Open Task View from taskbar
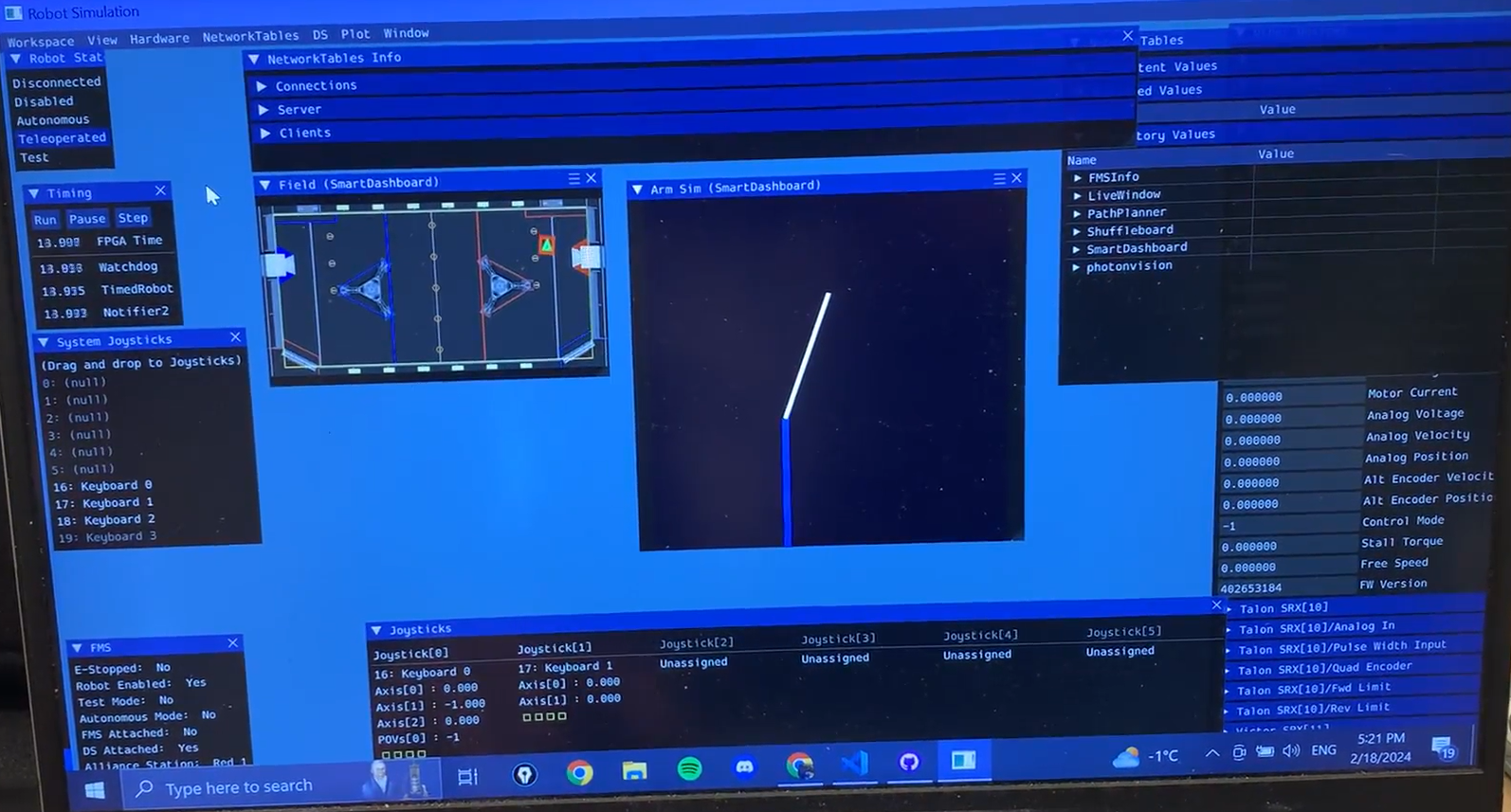The width and height of the screenshot is (1511, 812). tap(467, 777)
